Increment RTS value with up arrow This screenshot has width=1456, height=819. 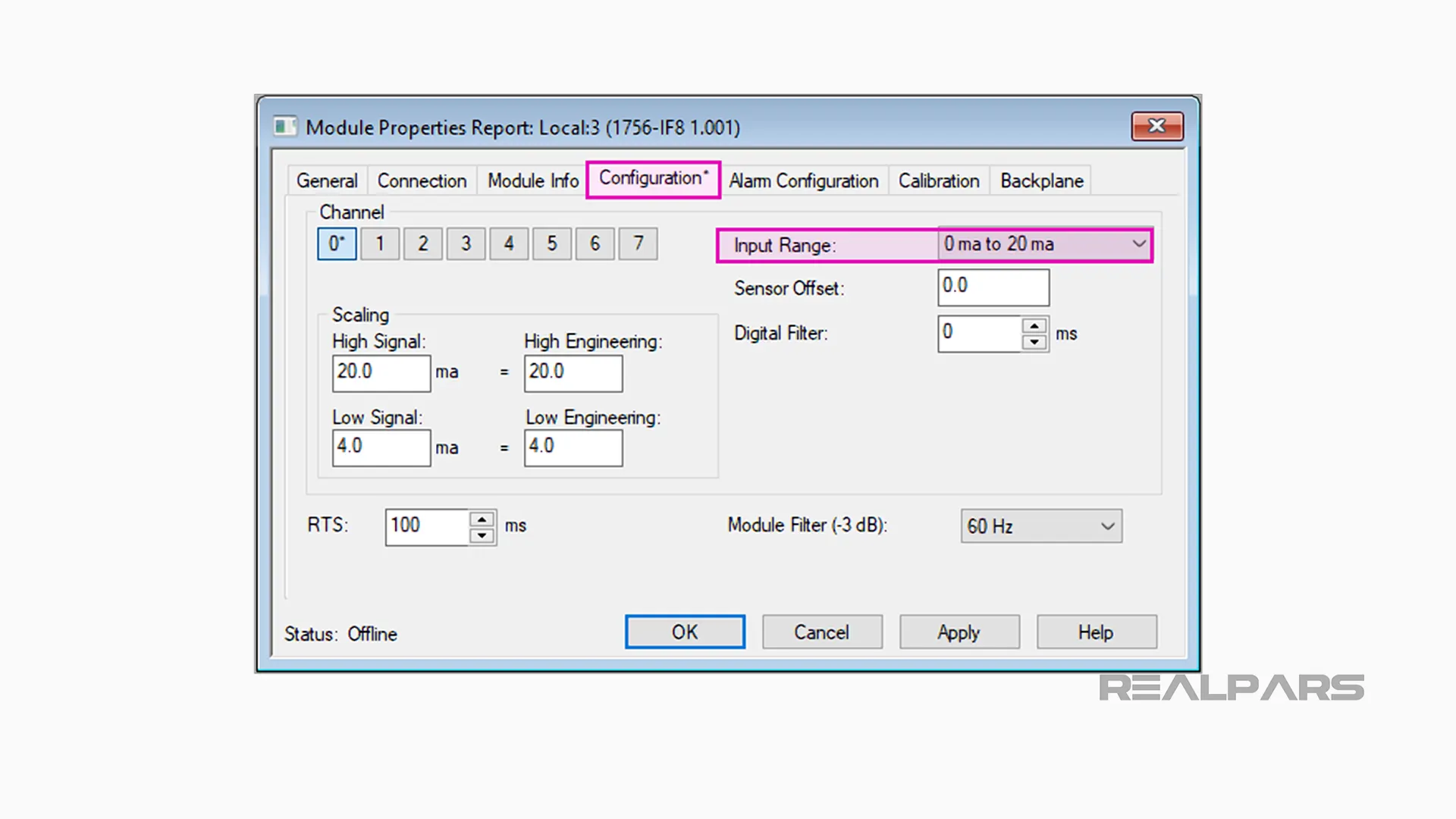coord(482,519)
